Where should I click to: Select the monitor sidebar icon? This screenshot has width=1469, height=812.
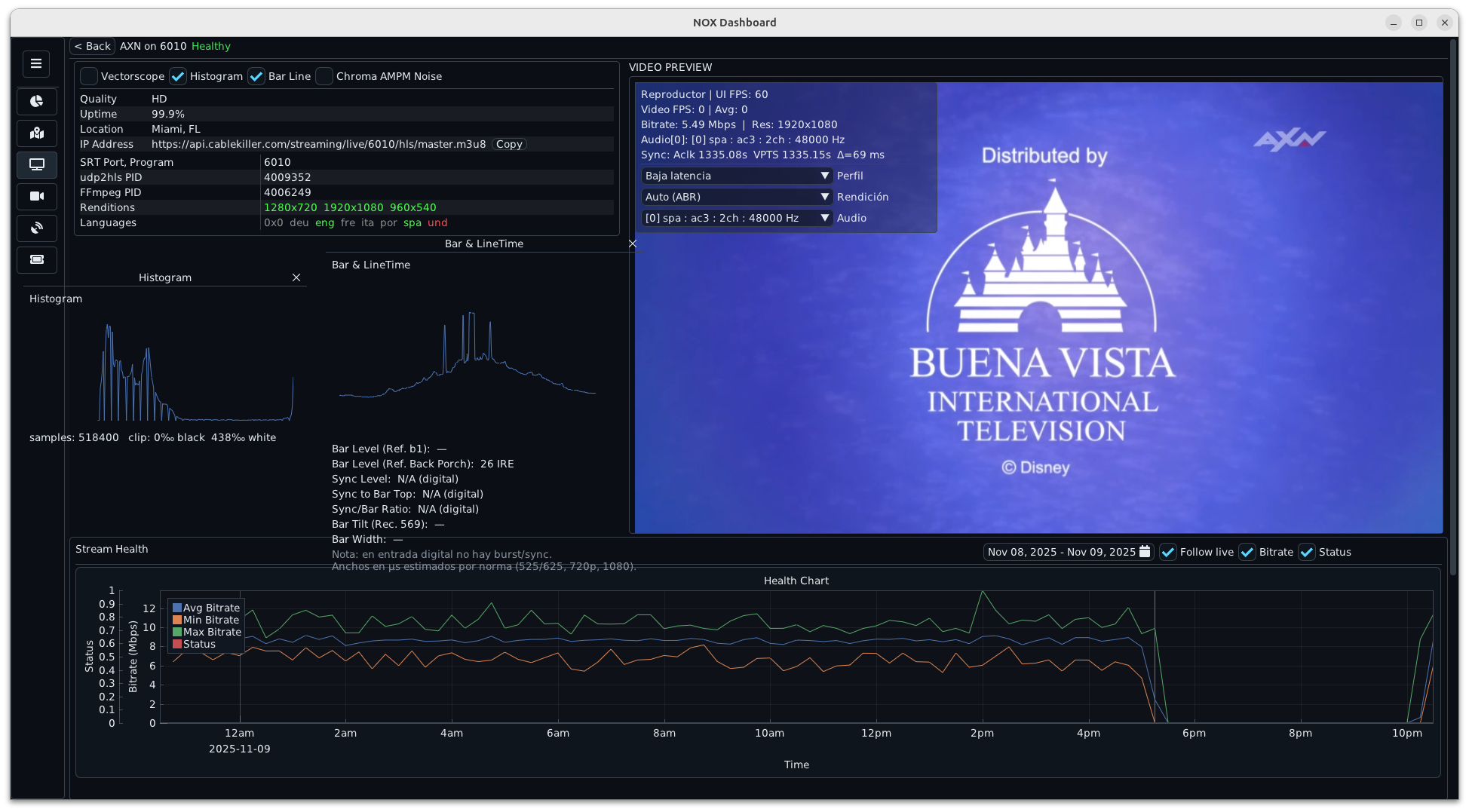[37, 164]
